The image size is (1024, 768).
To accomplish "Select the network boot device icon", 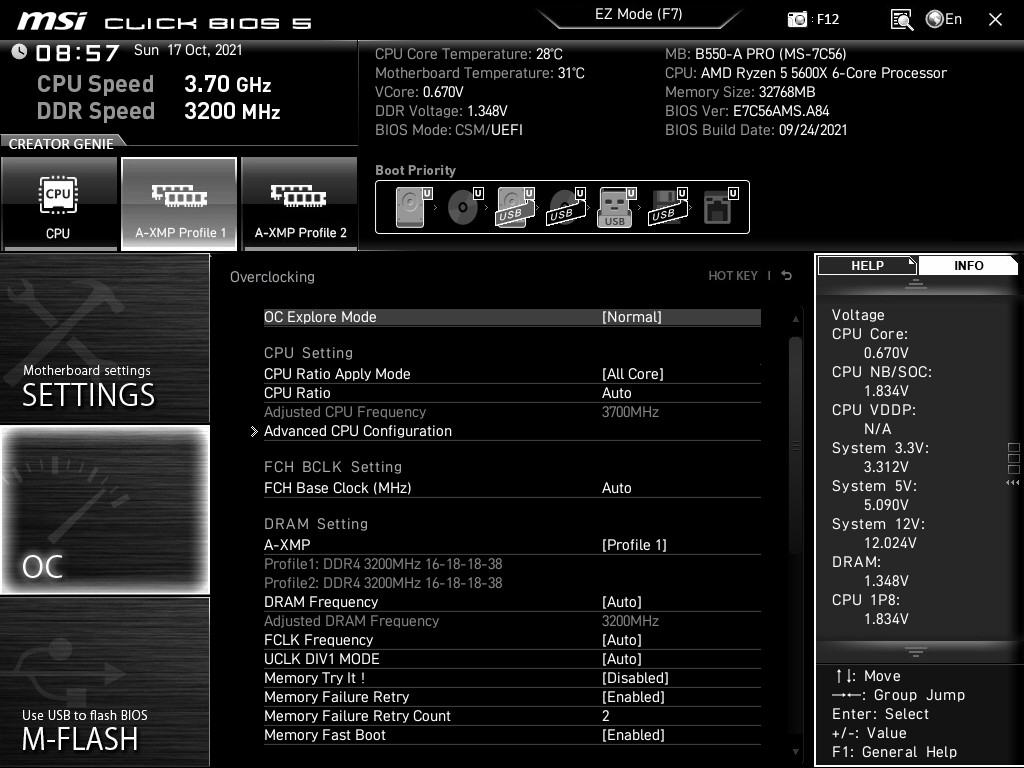I will 719,207.
